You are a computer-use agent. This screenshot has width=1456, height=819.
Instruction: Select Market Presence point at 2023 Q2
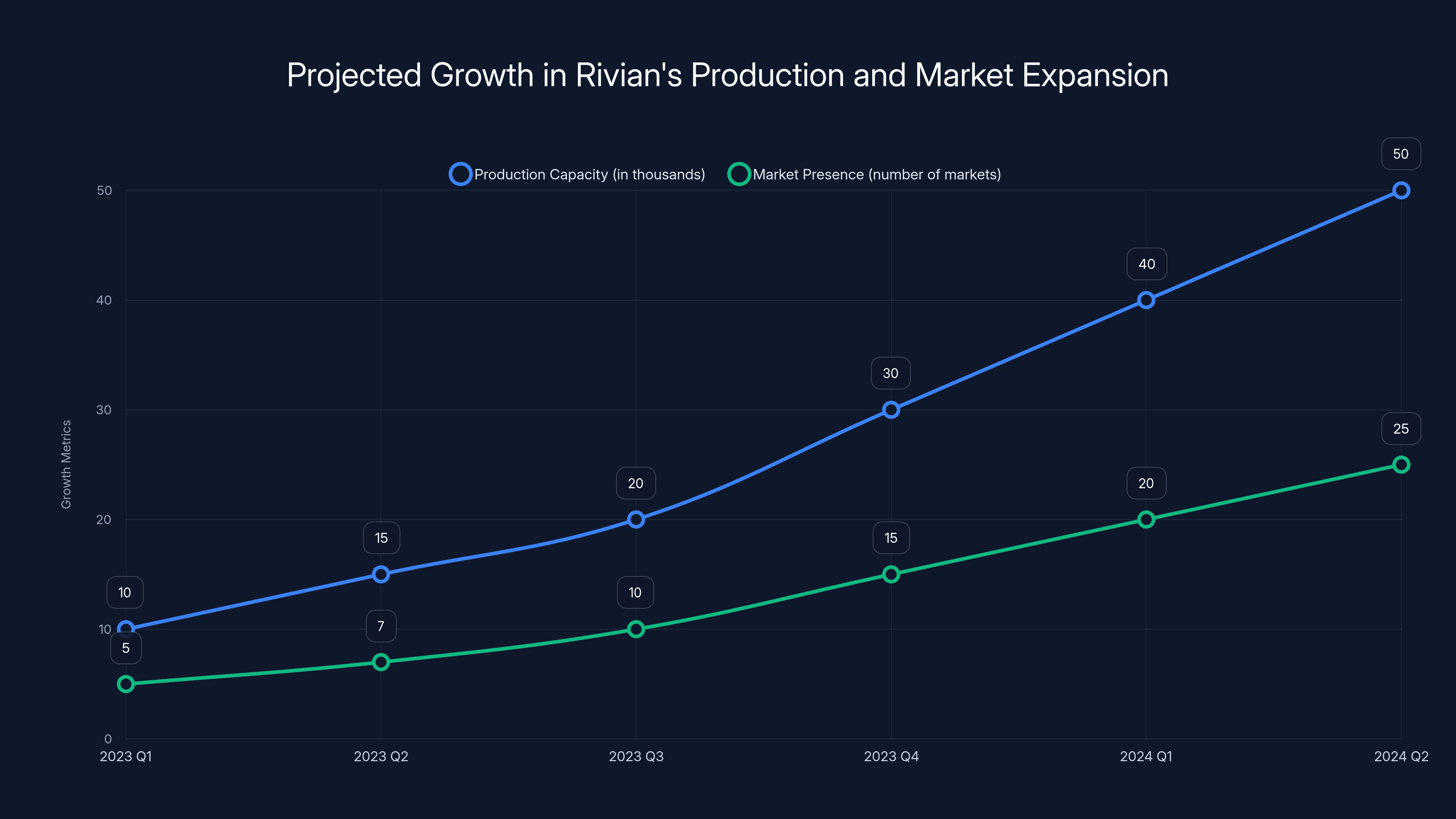coord(381,662)
